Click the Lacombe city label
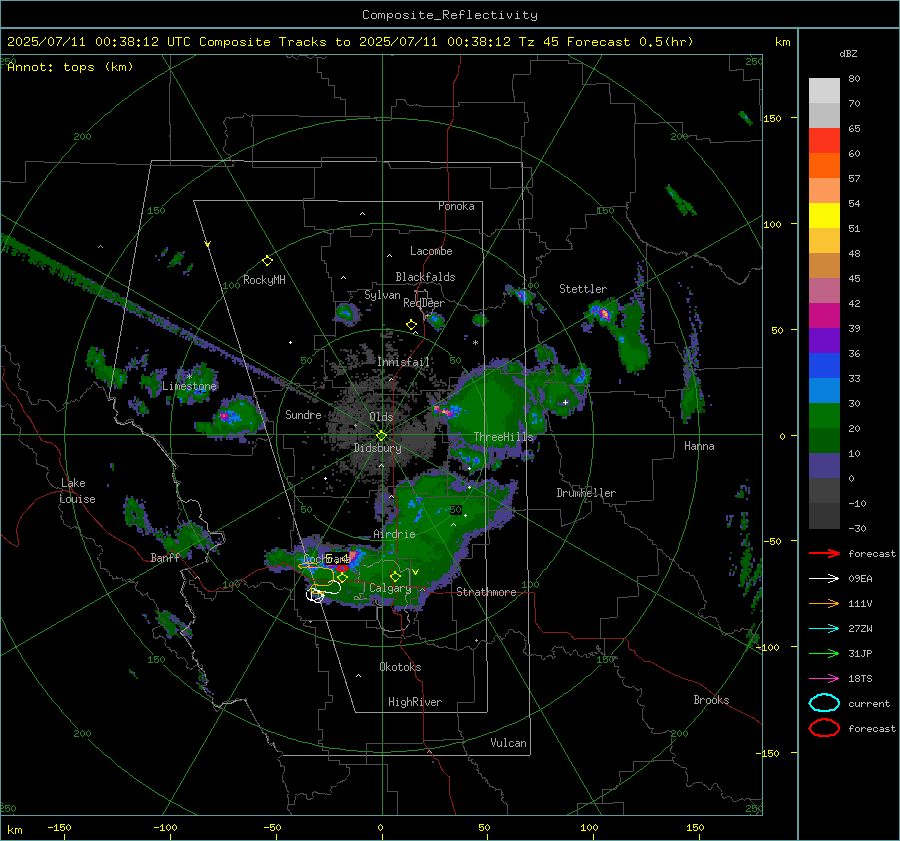 tap(431, 251)
